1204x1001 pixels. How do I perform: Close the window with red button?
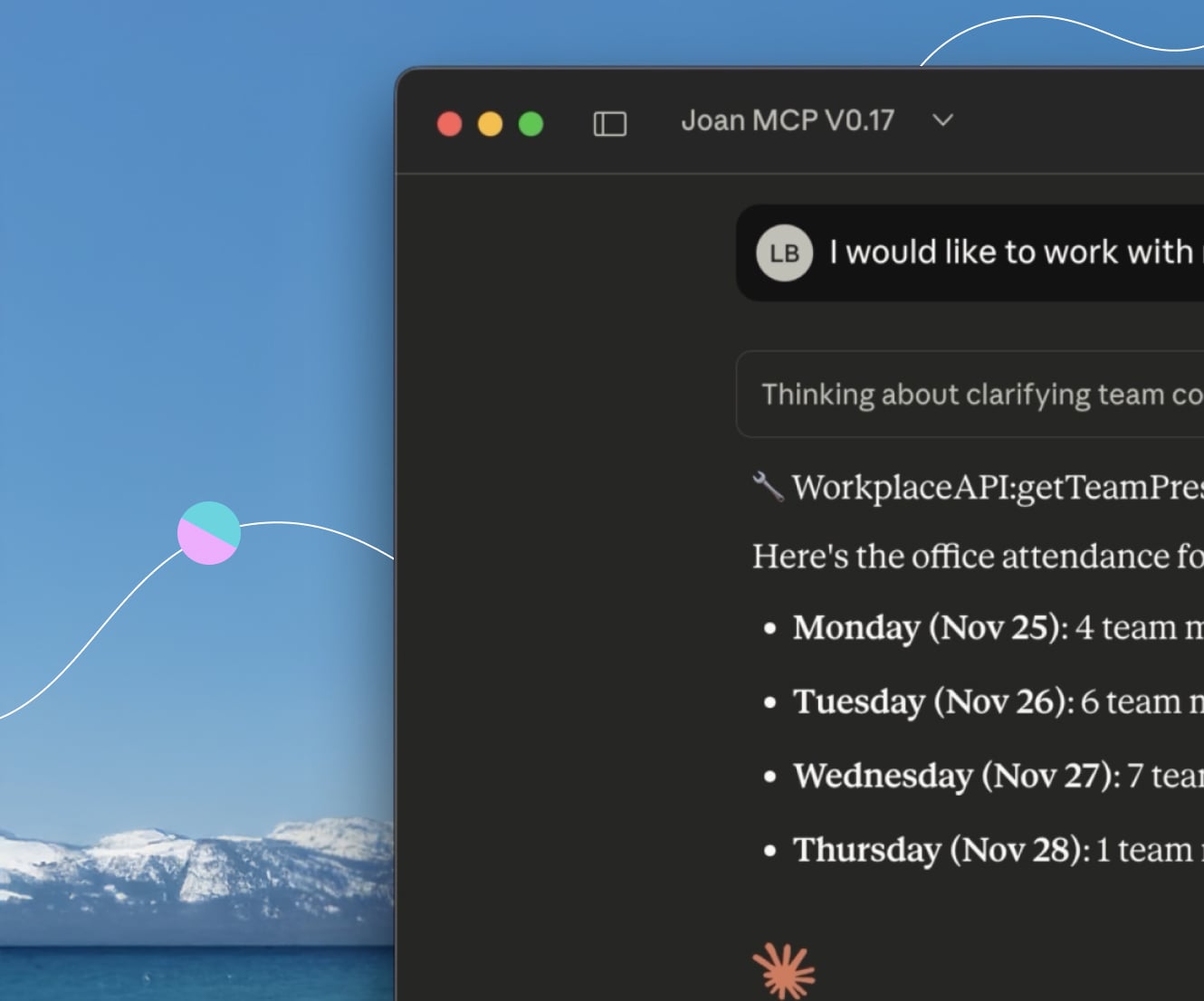click(450, 123)
